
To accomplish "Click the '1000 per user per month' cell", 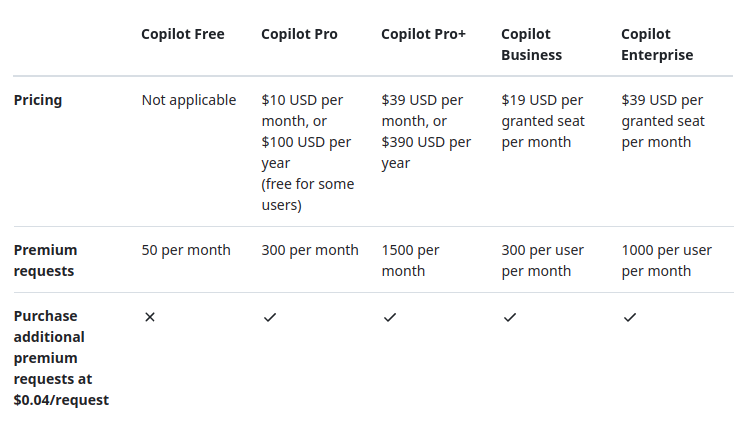I will click(x=667, y=260).
